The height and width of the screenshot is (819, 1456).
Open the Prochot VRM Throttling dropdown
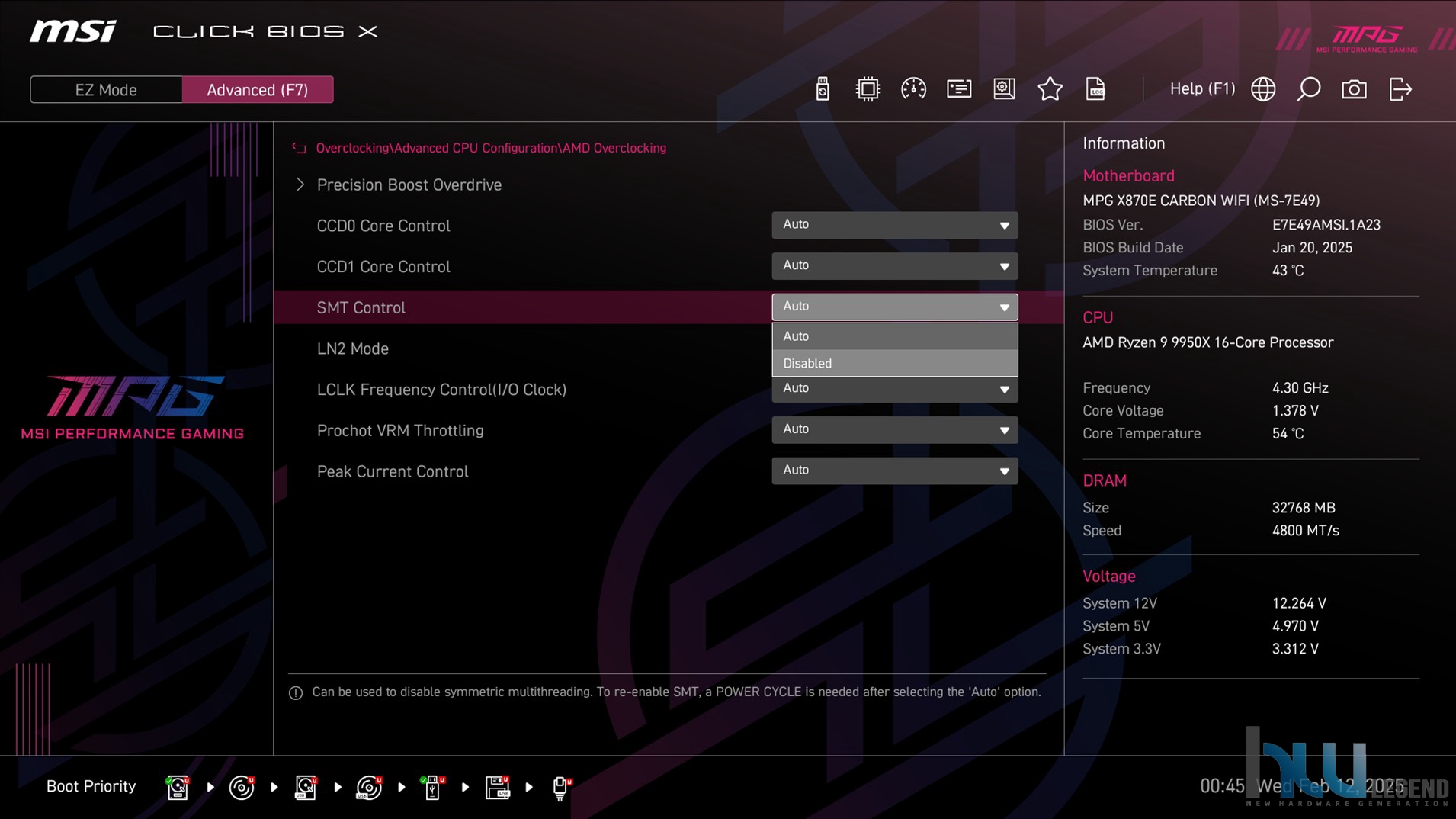pyautogui.click(x=894, y=430)
